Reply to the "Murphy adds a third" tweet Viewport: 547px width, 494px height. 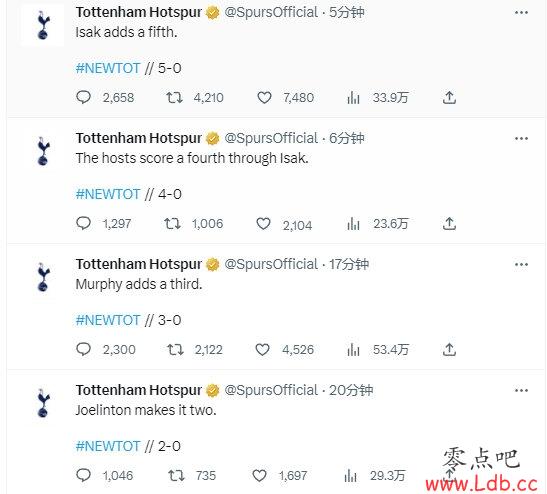(x=83, y=350)
